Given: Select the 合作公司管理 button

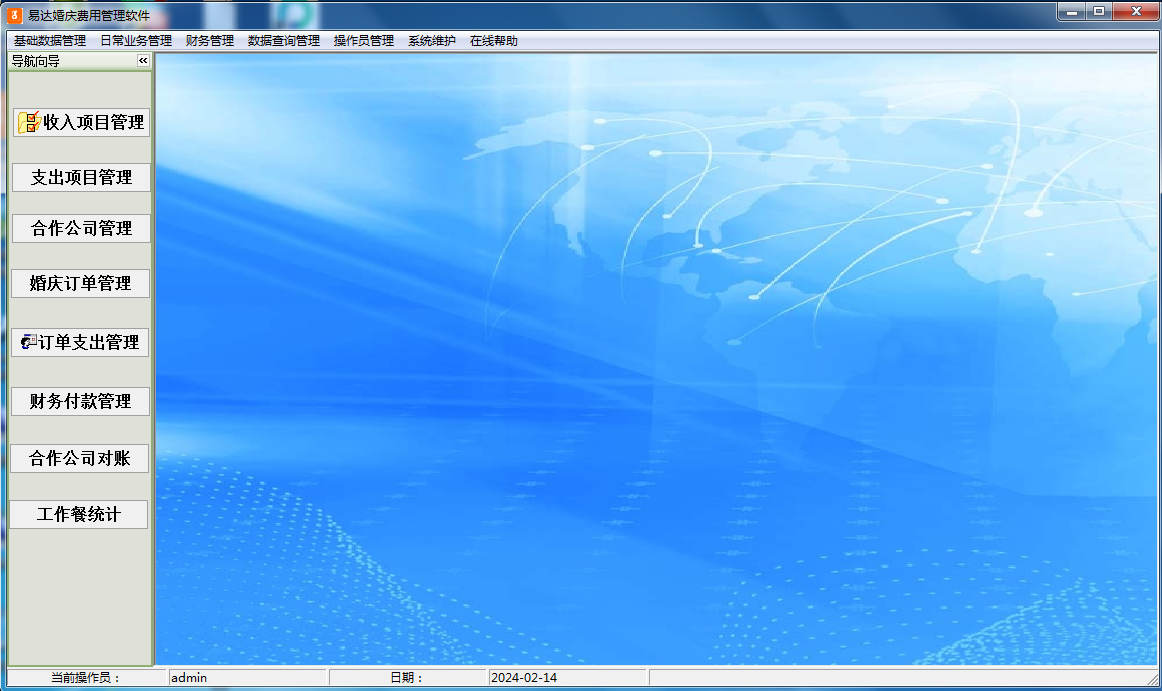Looking at the screenshot, I should pos(81,228).
